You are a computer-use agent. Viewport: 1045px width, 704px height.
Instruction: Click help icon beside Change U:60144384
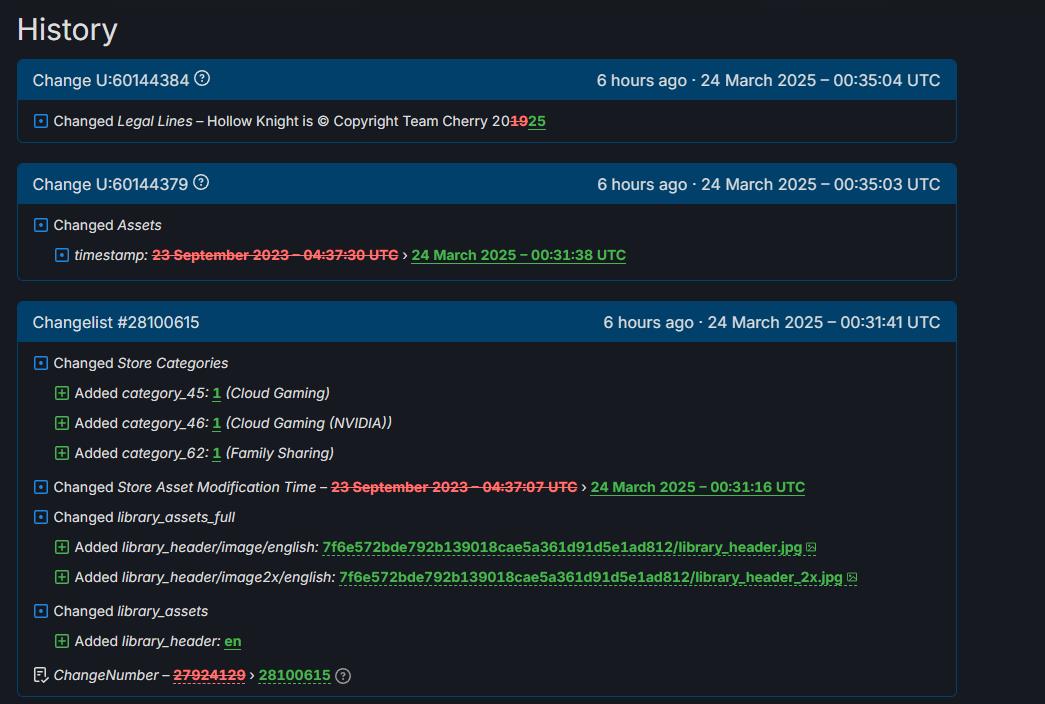point(202,79)
